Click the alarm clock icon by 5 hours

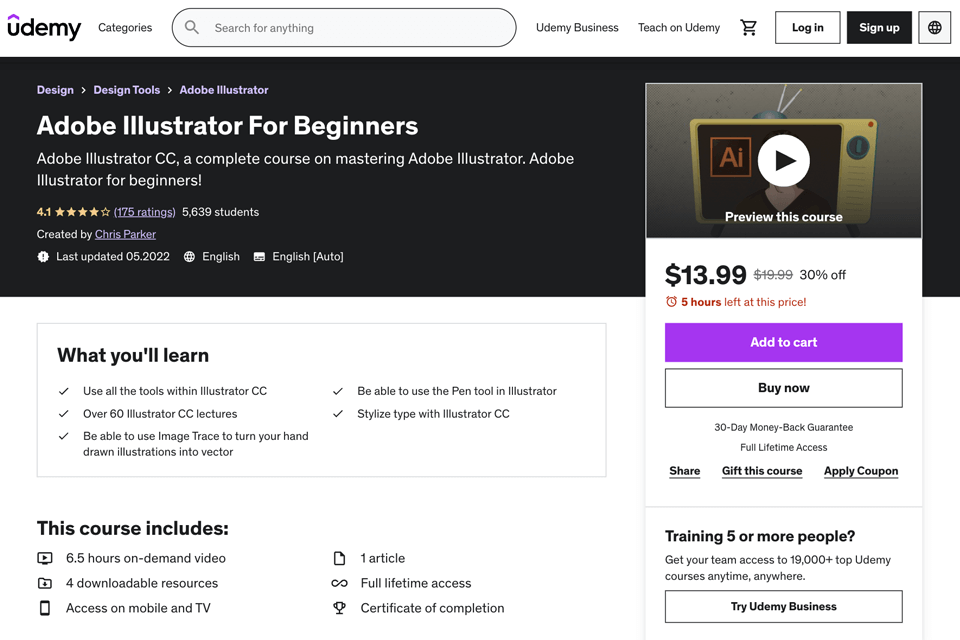click(671, 302)
